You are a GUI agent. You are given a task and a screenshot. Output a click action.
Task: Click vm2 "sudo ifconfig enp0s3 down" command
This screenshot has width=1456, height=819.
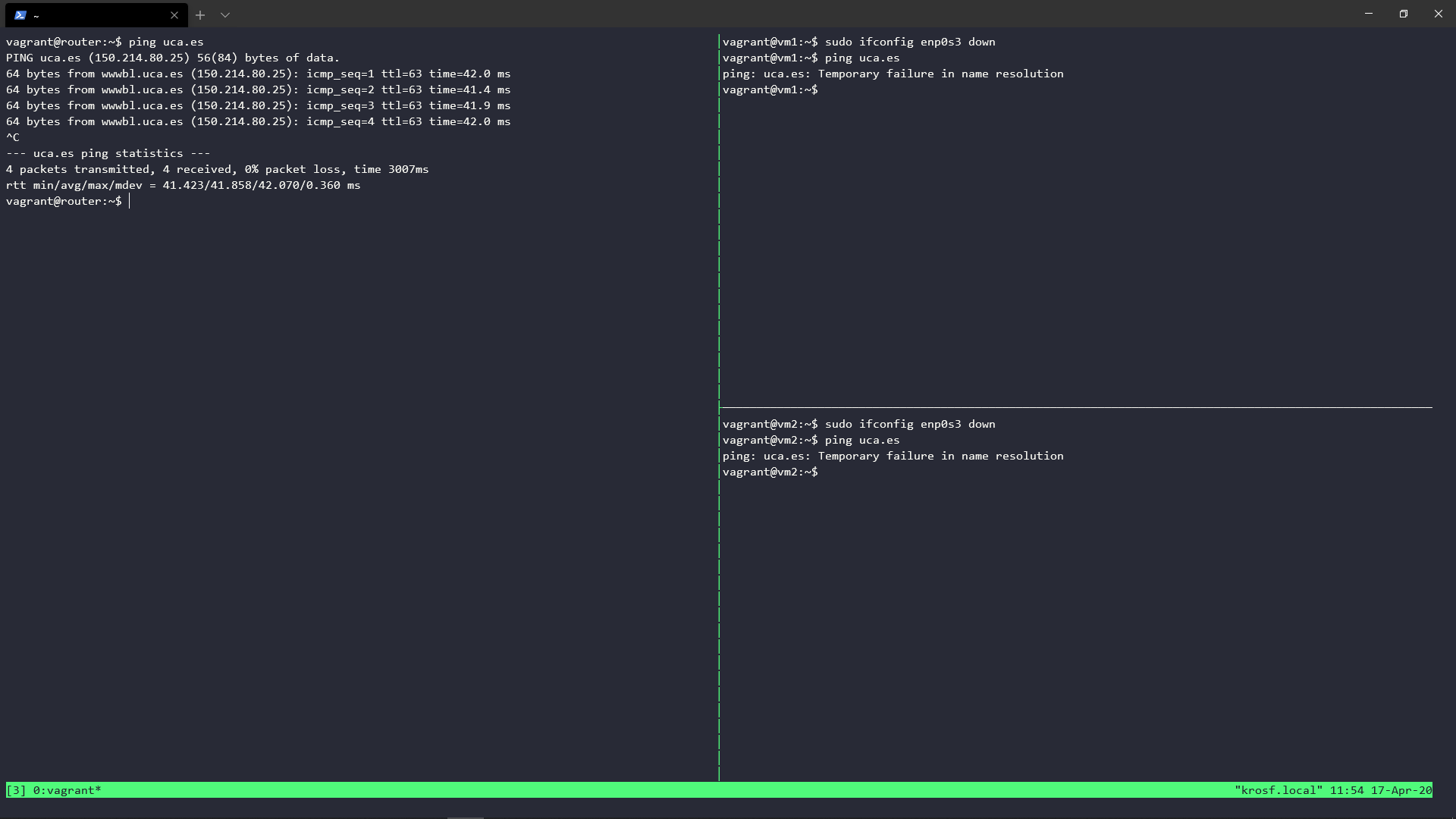pyautogui.click(x=910, y=424)
